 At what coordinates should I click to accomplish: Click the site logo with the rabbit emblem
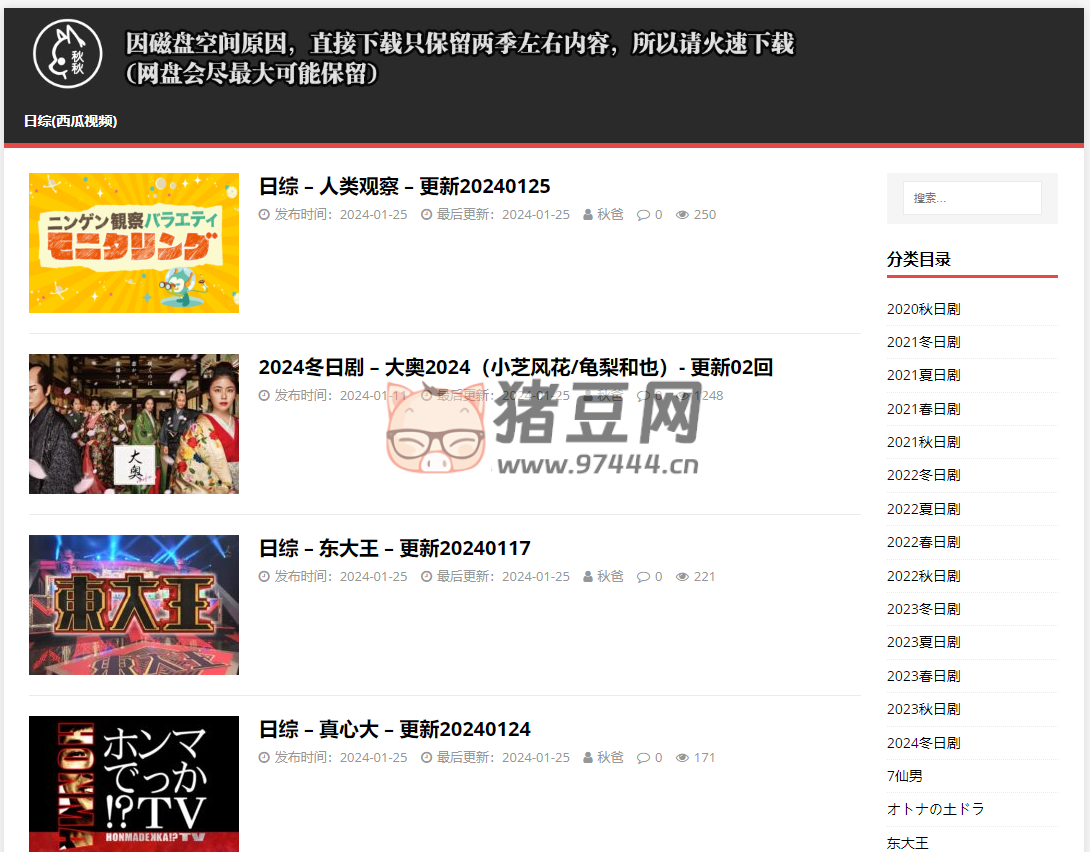click(67, 54)
